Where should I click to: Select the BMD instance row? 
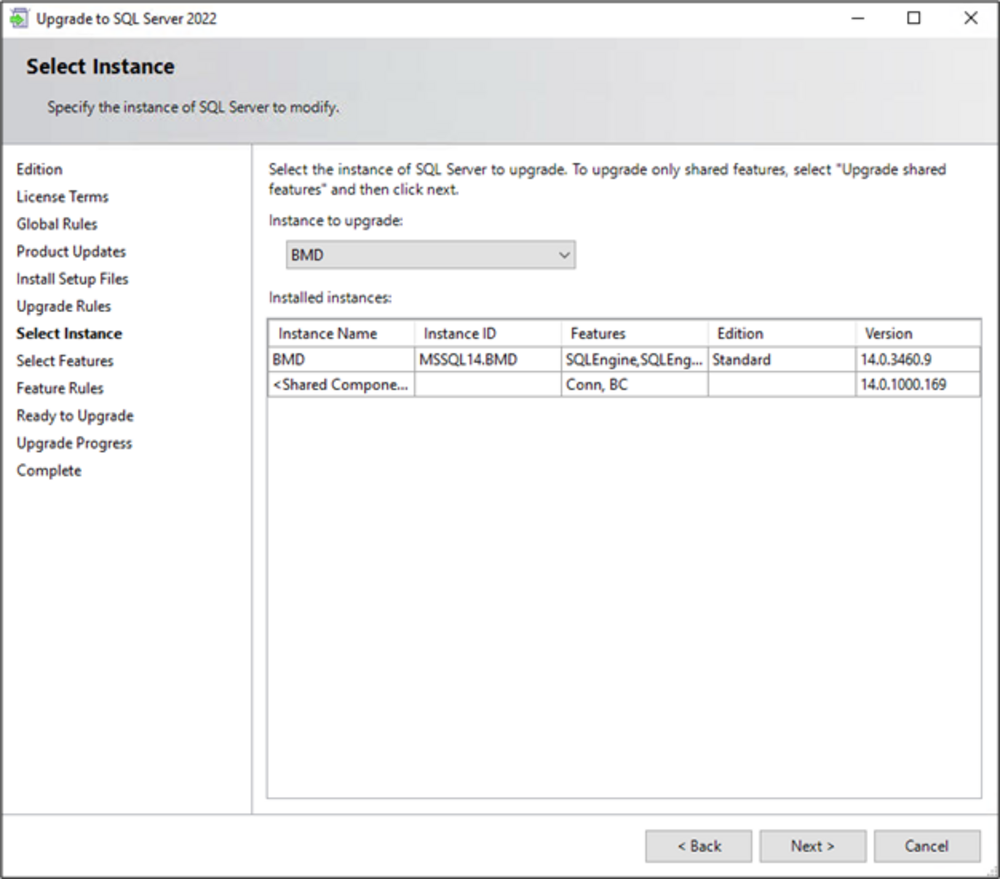tap(340, 360)
